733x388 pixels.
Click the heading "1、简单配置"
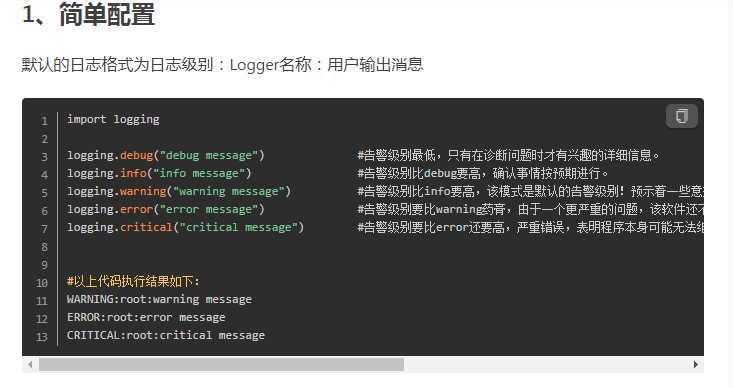[x=88, y=14]
